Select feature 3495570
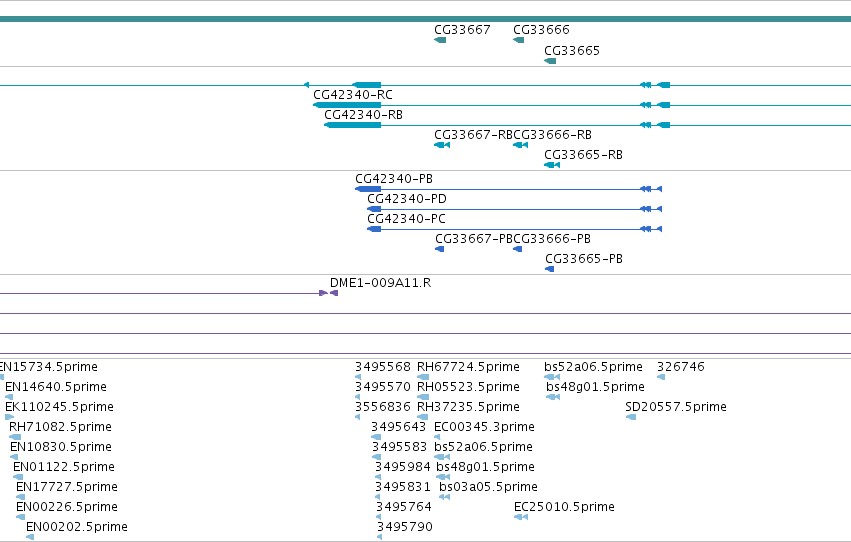This screenshot has height=542, width=851. click(383, 387)
